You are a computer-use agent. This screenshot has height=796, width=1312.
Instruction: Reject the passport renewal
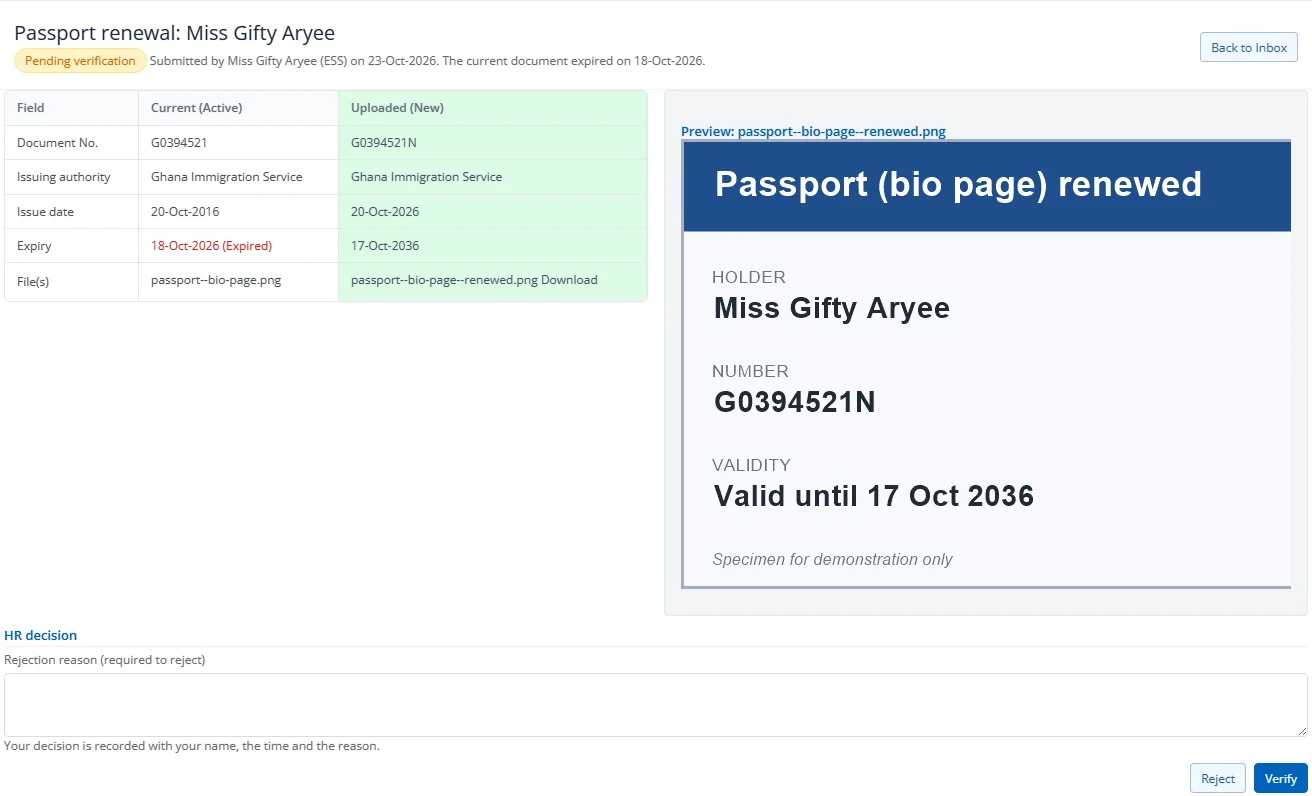coord(1218,779)
